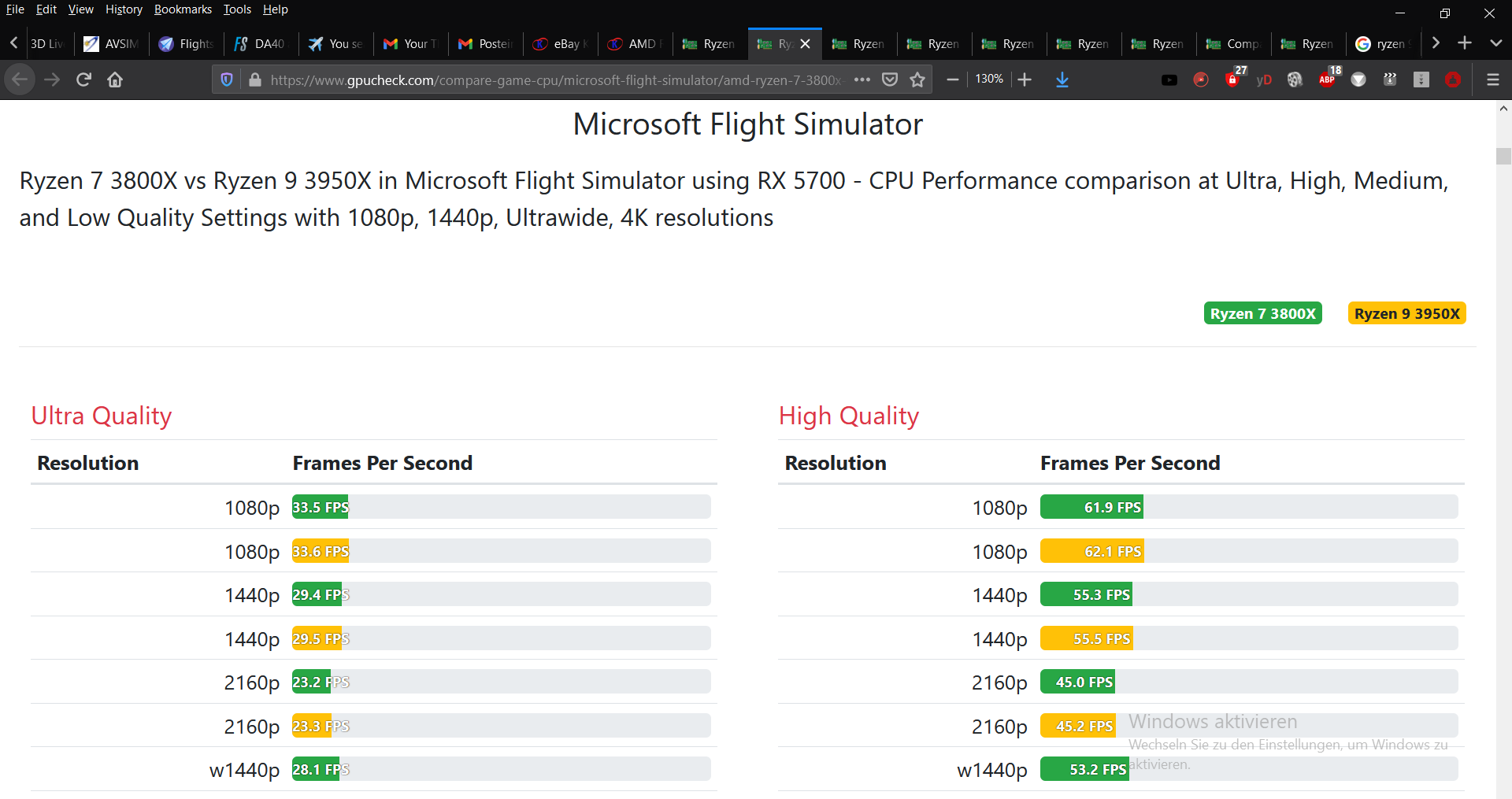The image size is (1512, 799).
Task: Click the Ryzen 9 3950X yellow legend badge
Action: [1406, 313]
